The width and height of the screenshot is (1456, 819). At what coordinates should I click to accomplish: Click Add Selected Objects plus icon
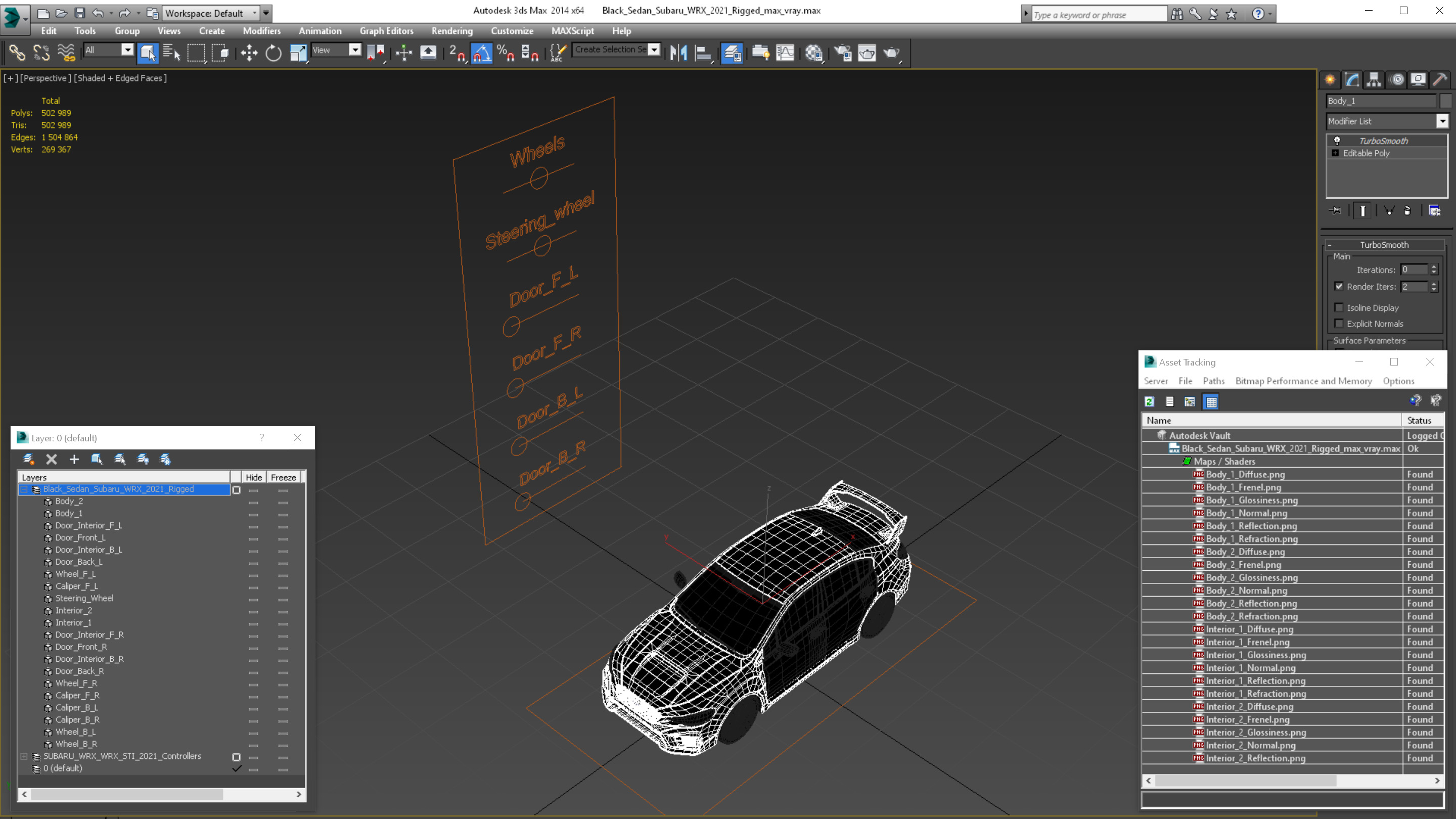[x=74, y=459]
